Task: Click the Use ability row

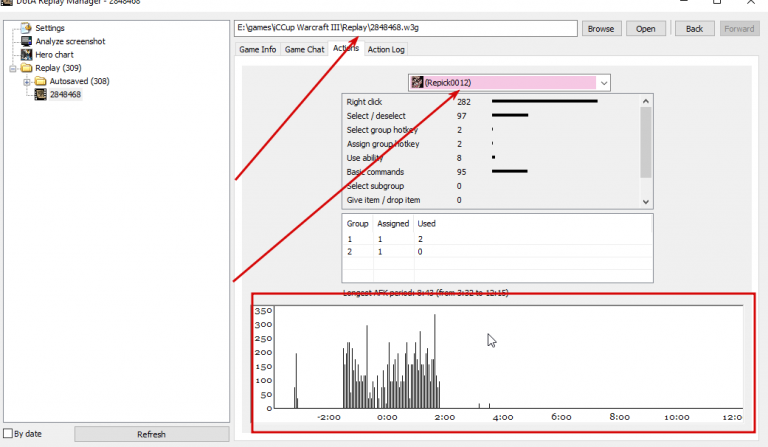Action: pyautogui.click(x=491, y=158)
